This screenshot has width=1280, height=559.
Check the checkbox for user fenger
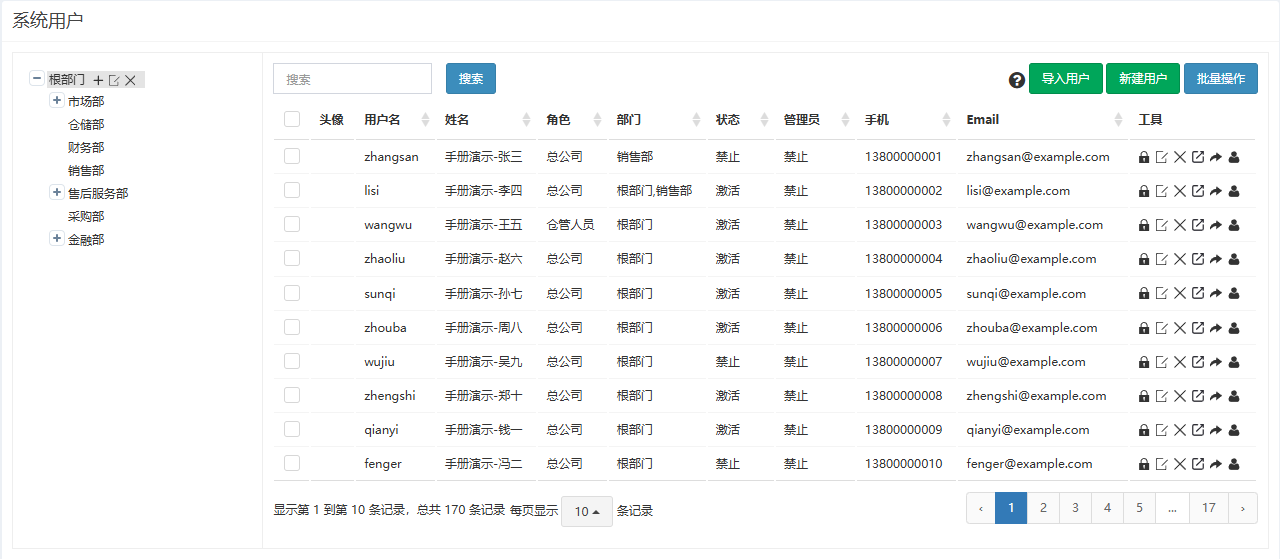point(292,463)
